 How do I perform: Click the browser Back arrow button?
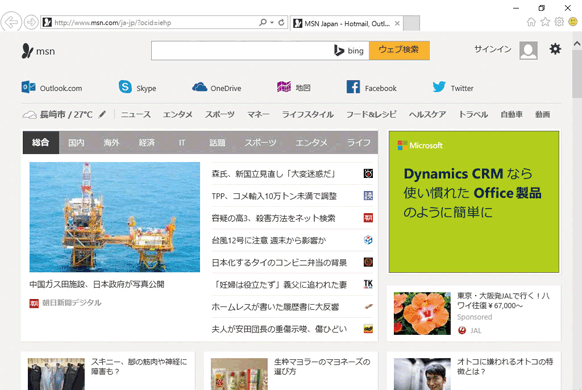[11, 22]
